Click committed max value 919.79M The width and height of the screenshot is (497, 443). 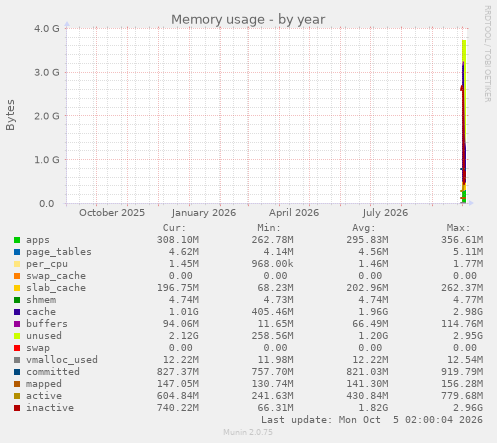click(x=462, y=372)
